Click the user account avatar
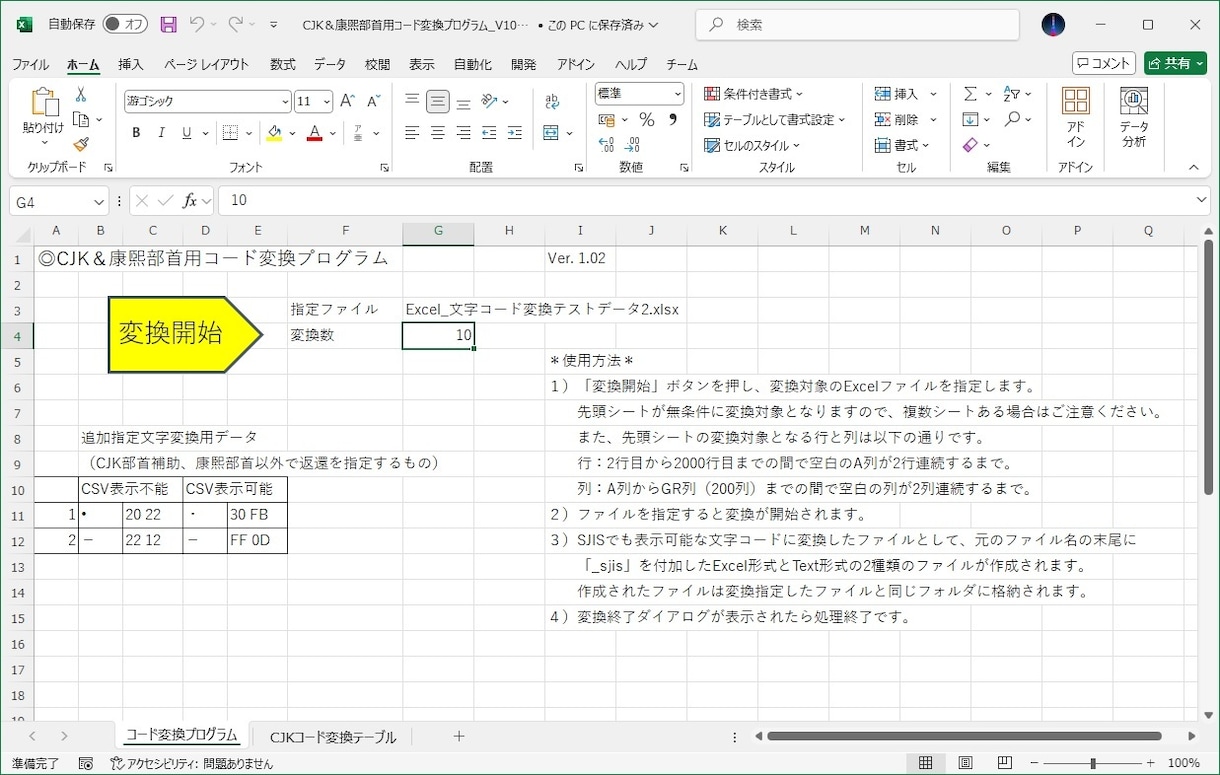Image resolution: width=1220 pixels, height=775 pixels. pyautogui.click(x=1053, y=24)
